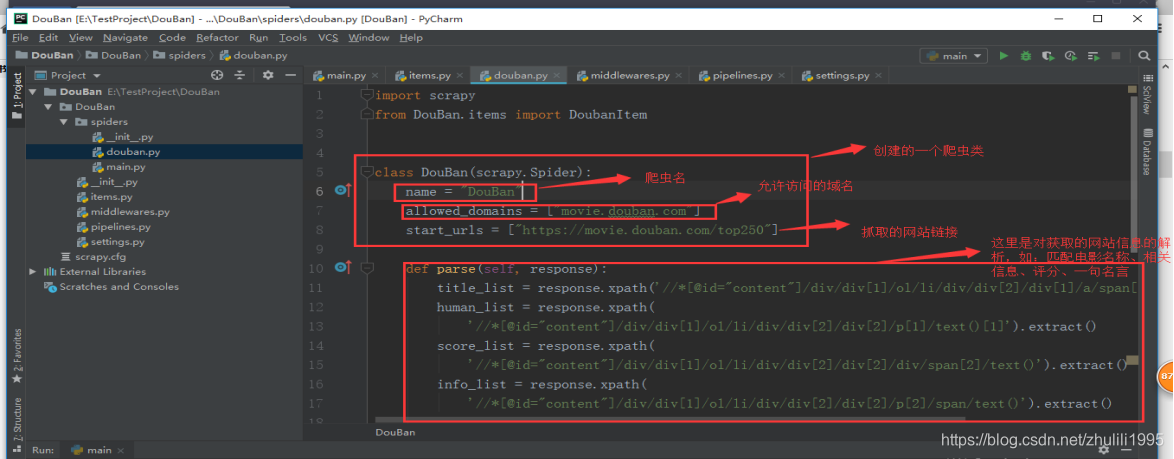This screenshot has width=1174, height=459.
Task: Select __init__.py under spiders
Action: [123, 137]
